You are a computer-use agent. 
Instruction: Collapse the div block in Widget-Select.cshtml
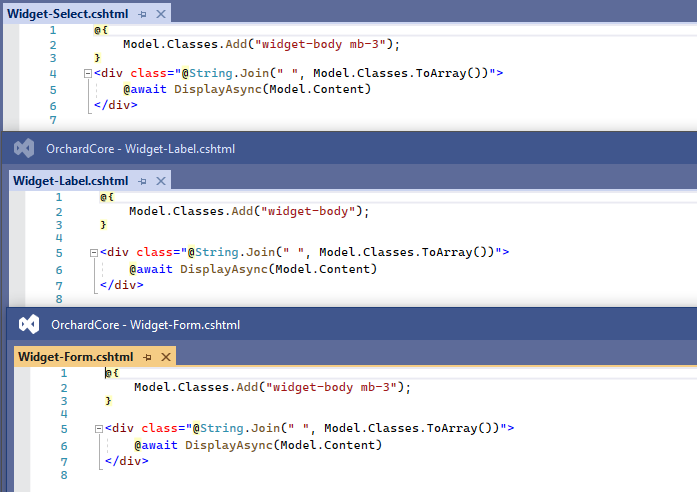(x=88, y=73)
